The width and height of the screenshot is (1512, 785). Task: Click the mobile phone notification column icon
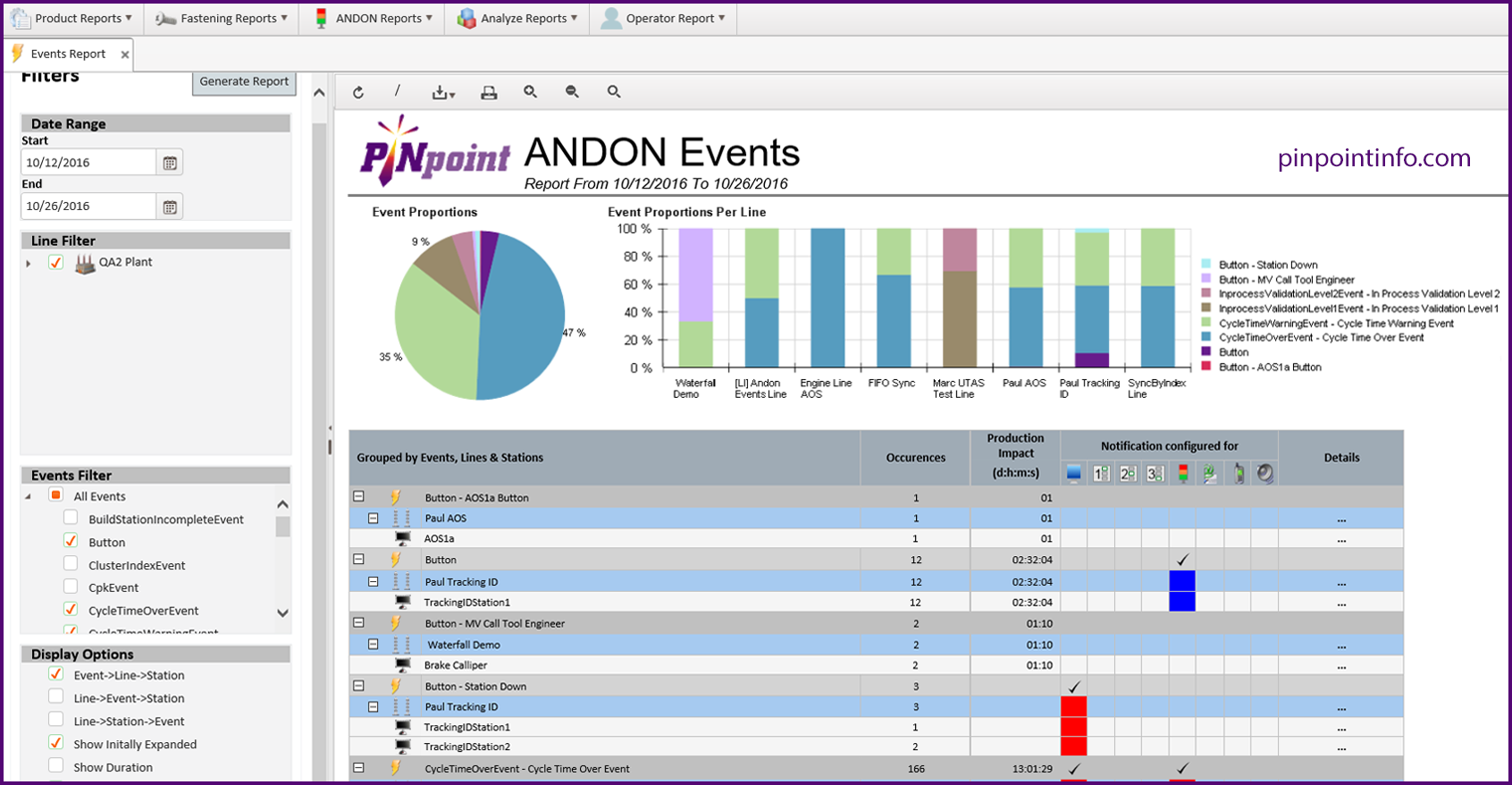coord(1239,473)
